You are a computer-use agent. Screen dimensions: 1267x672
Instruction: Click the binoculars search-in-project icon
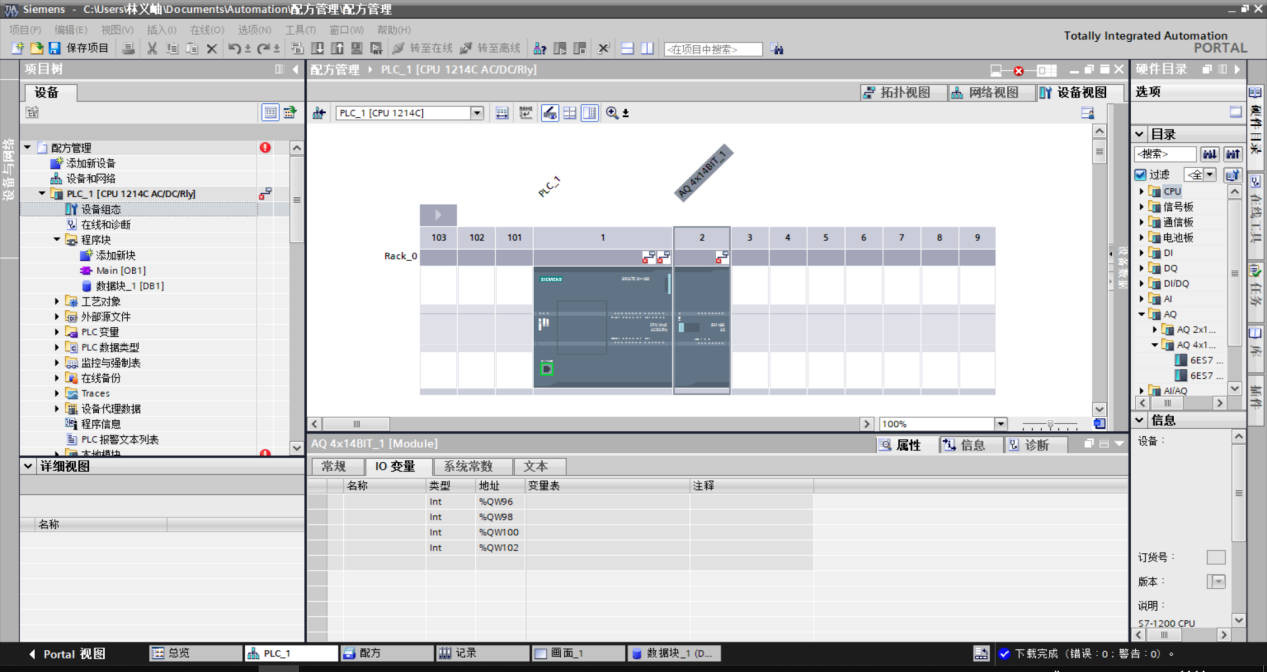pos(777,49)
